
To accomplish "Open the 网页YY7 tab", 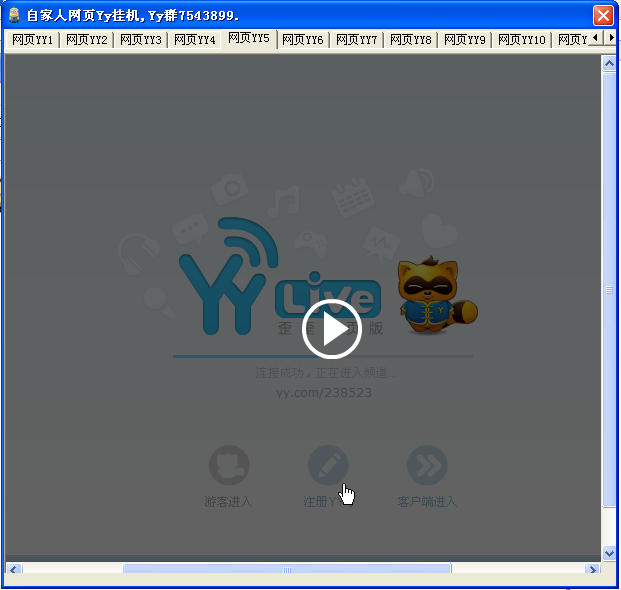I will [356, 40].
